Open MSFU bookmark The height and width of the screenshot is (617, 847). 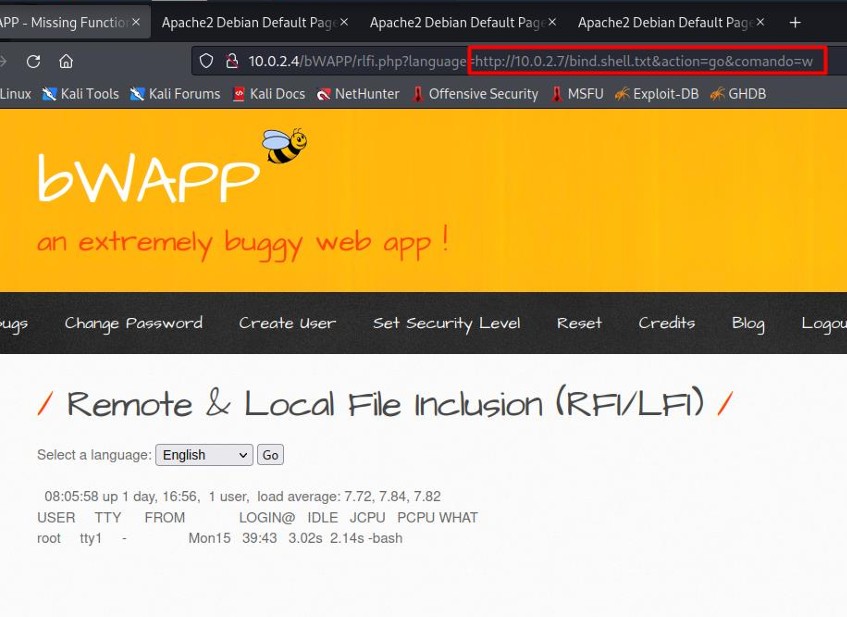pyautogui.click(x=577, y=94)
